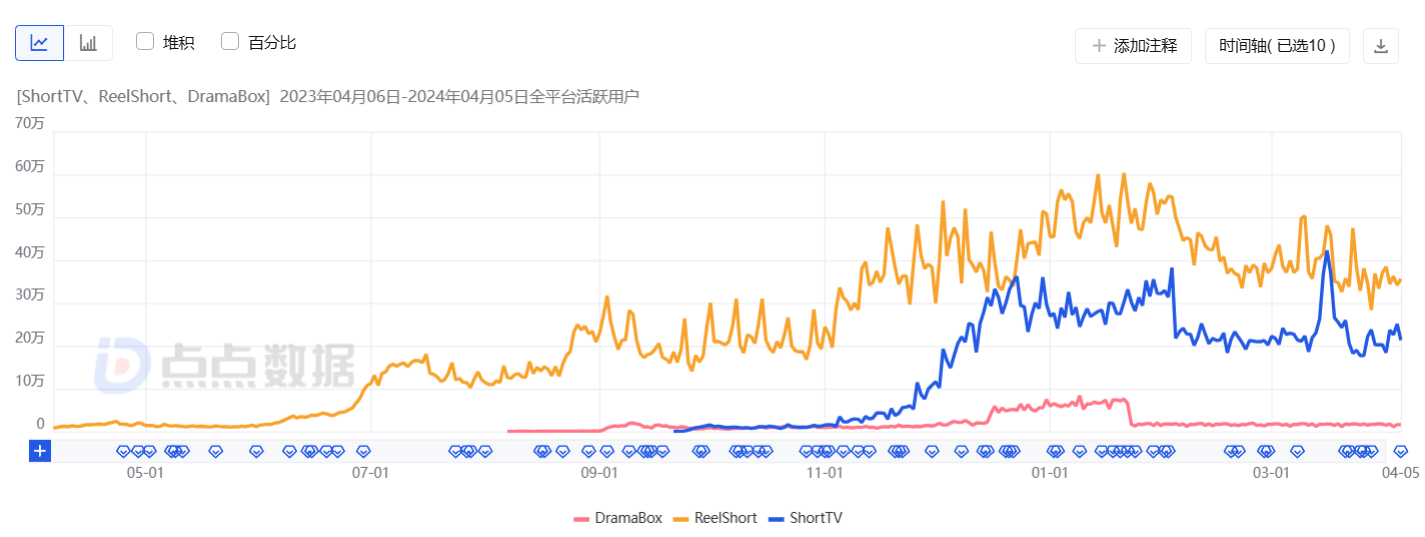This screenshot has height=537, width=1425.
Task: Toggle ReelShort series in legend
Action: [x=722, y=518]
